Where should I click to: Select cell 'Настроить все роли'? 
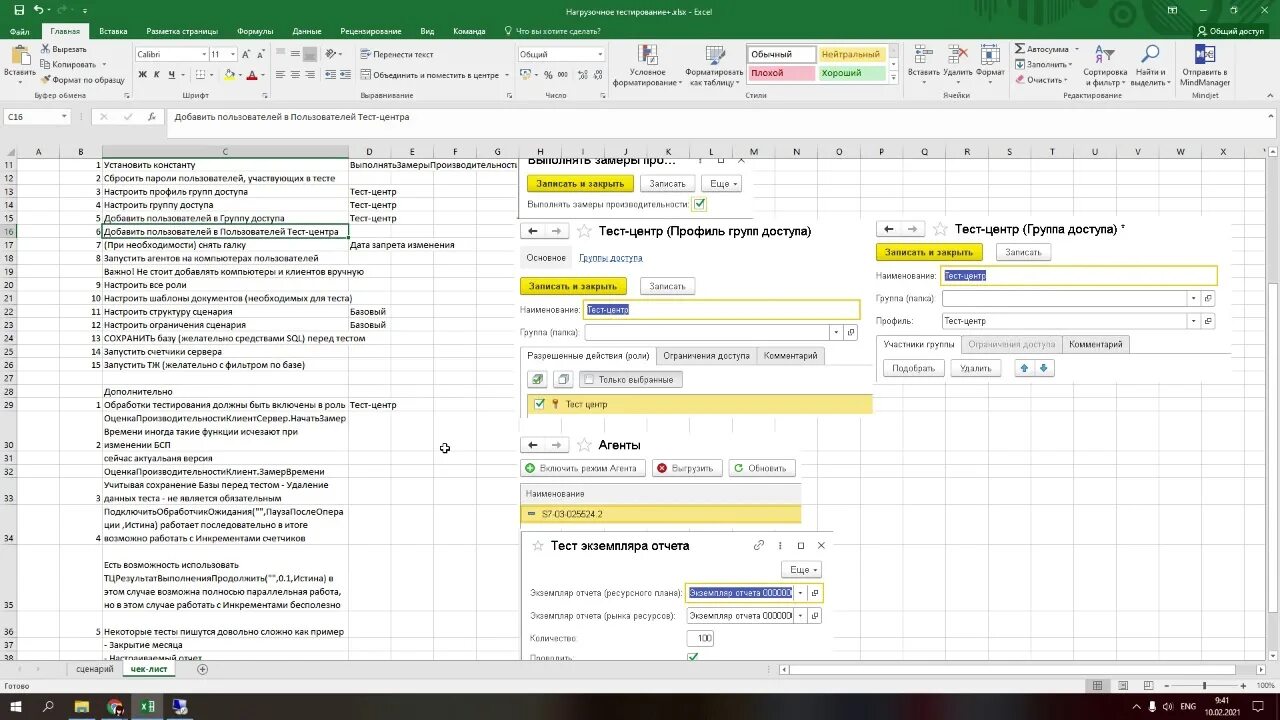(x=225, y=285)
